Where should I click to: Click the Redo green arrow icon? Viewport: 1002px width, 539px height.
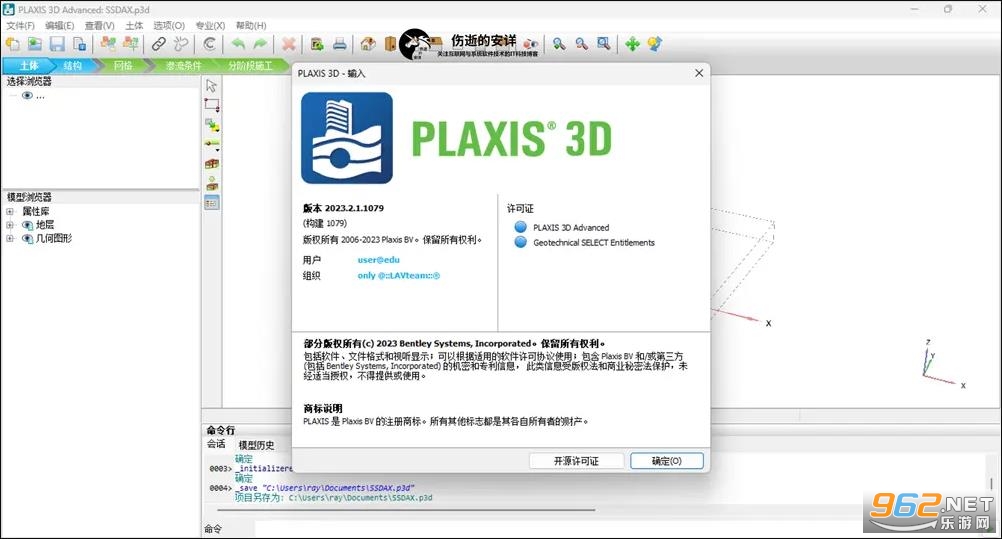[x=260, y=44]
